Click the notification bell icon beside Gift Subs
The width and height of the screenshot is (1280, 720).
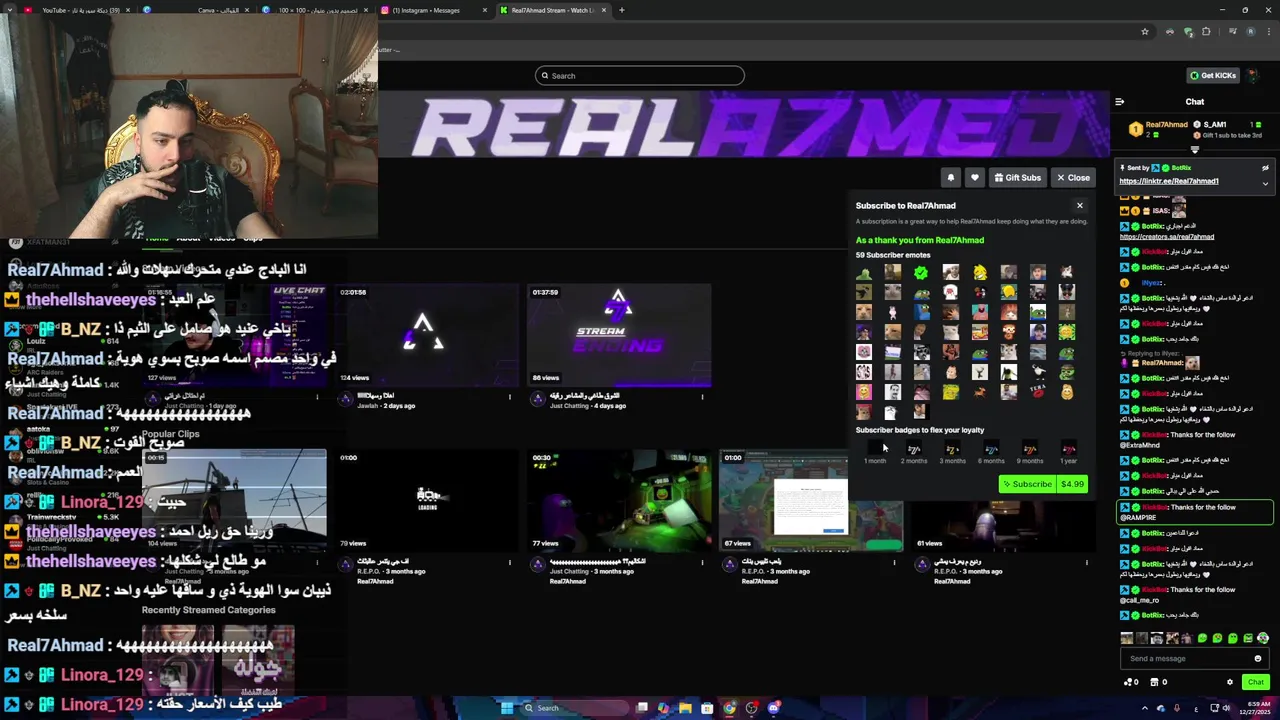coord(951,178)
